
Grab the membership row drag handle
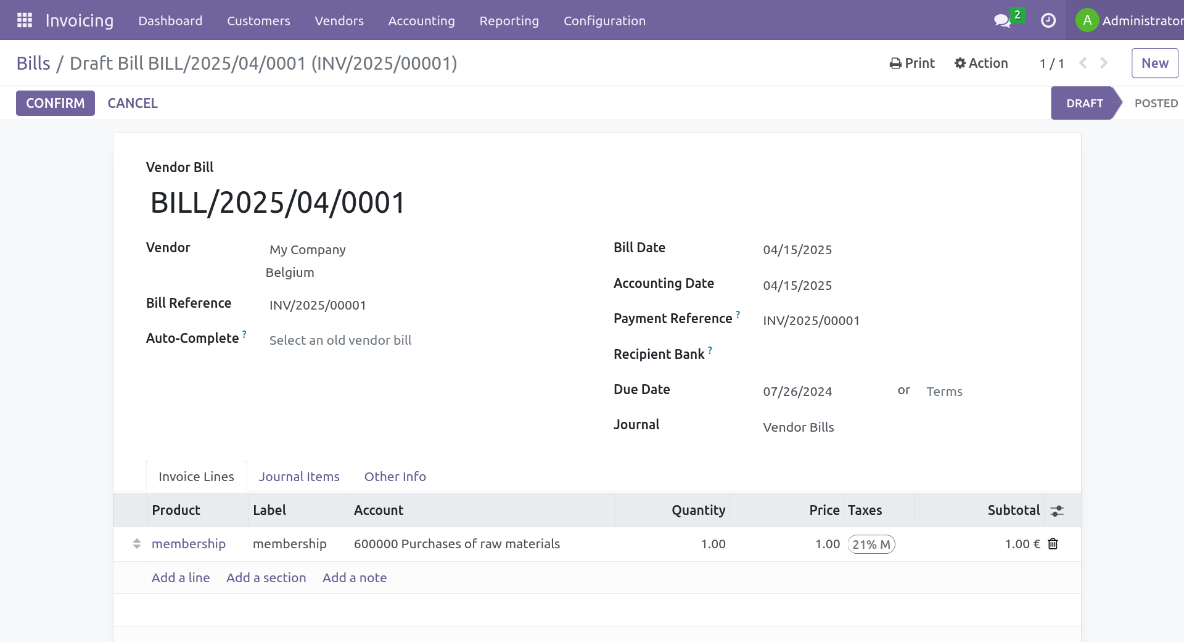tap(137, 544)
